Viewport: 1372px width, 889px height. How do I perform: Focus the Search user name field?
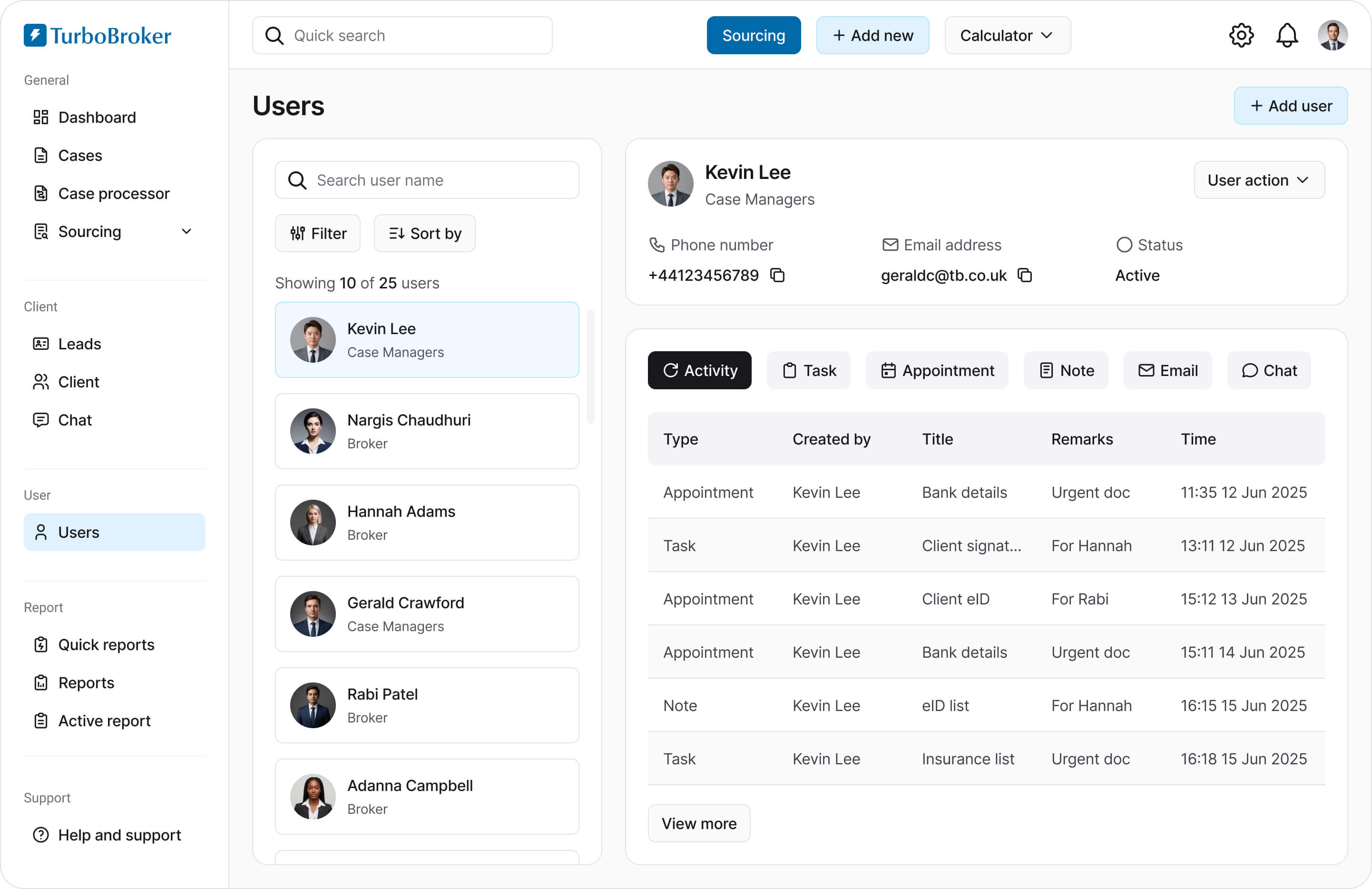click(427, 180)
